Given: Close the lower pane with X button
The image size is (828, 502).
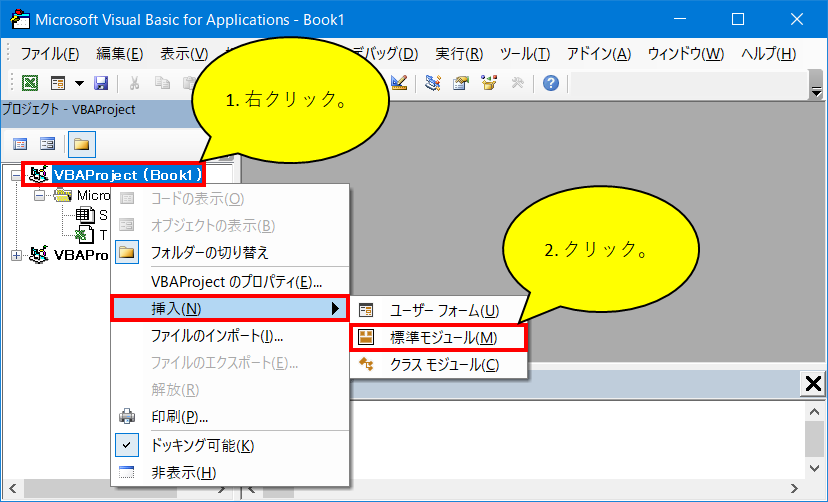Looking at the screenshot, I should point(813,384).
